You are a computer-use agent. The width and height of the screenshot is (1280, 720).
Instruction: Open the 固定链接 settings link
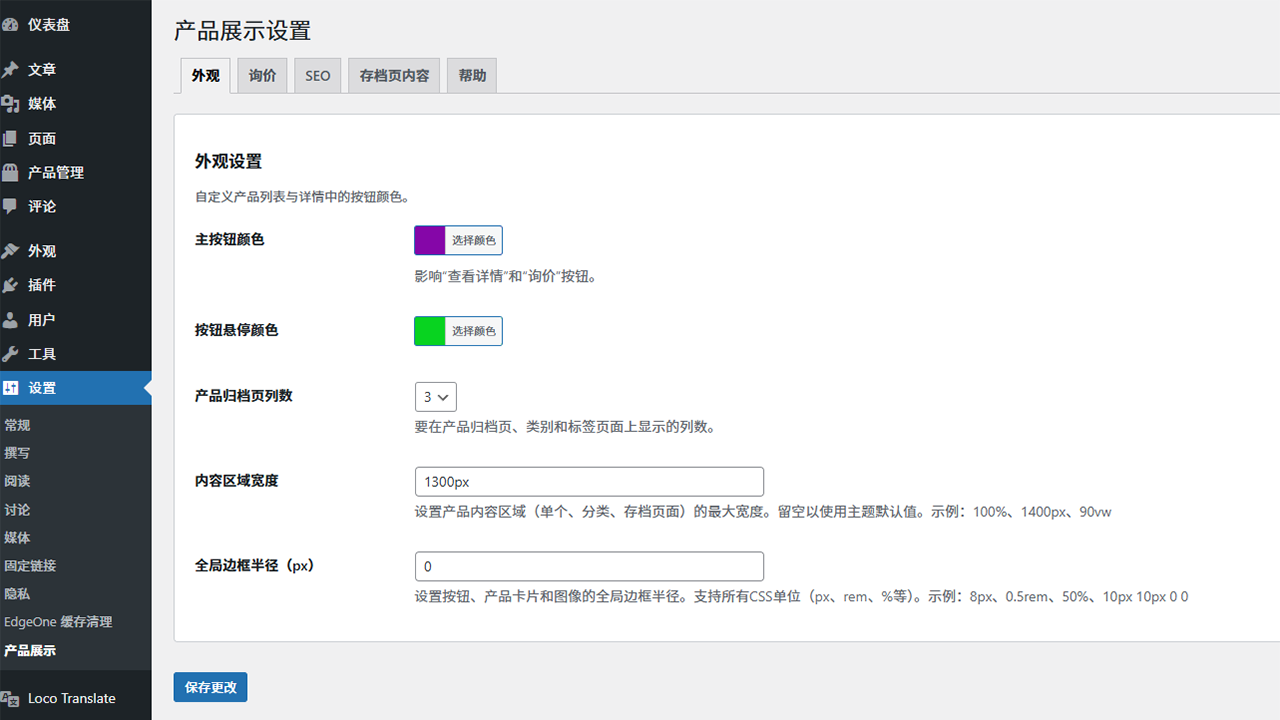click(30, 566)
